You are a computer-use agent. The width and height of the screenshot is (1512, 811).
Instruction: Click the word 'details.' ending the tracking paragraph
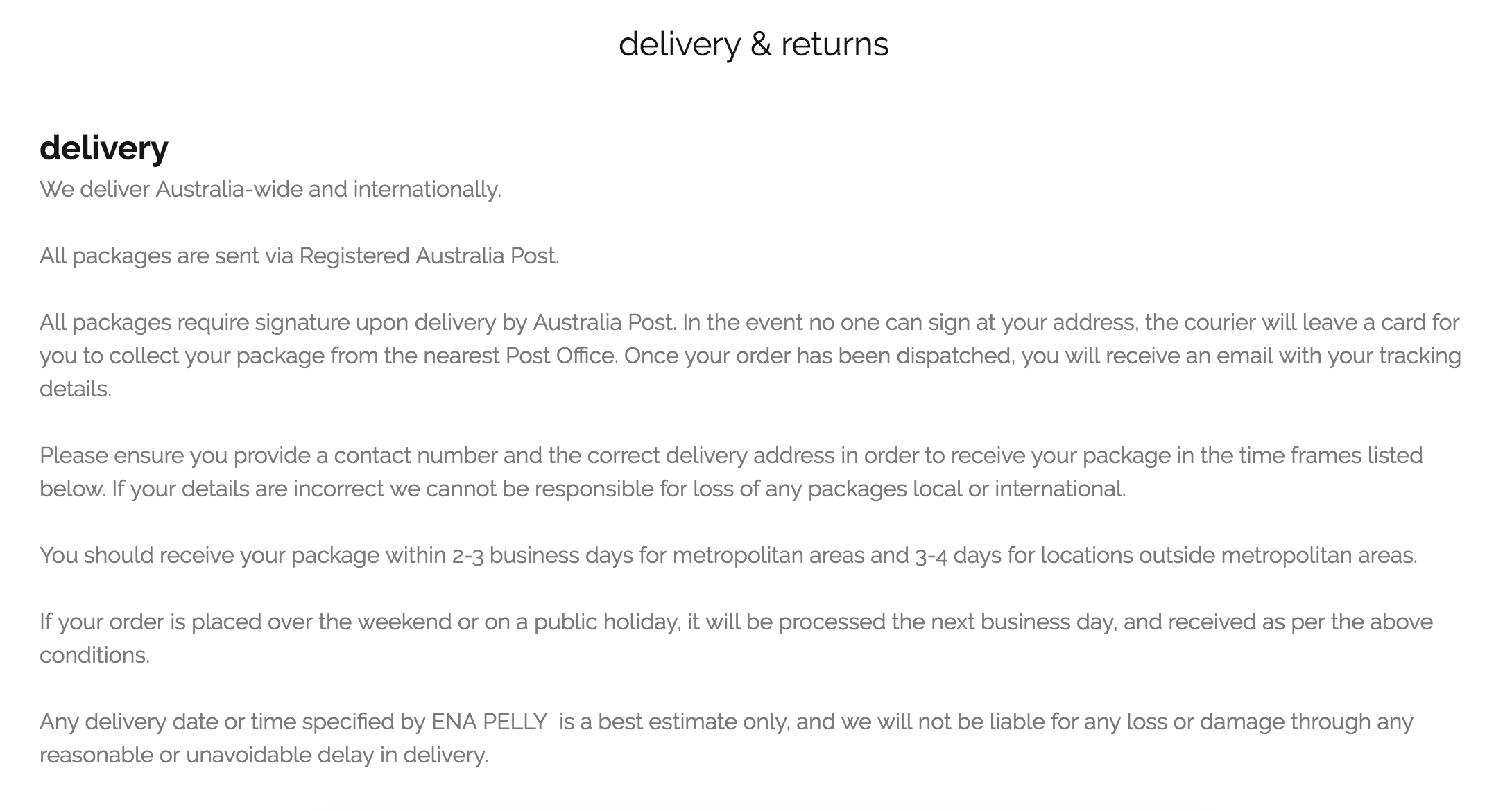click(x=76, y=389)
